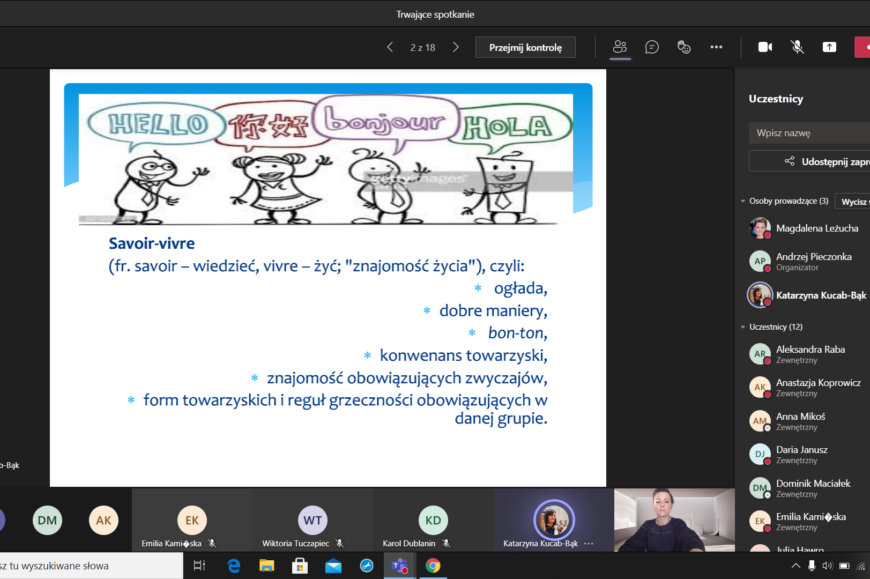Click the slide counter 2 z 18
The image size is (870, 579).
click(423, 48)
